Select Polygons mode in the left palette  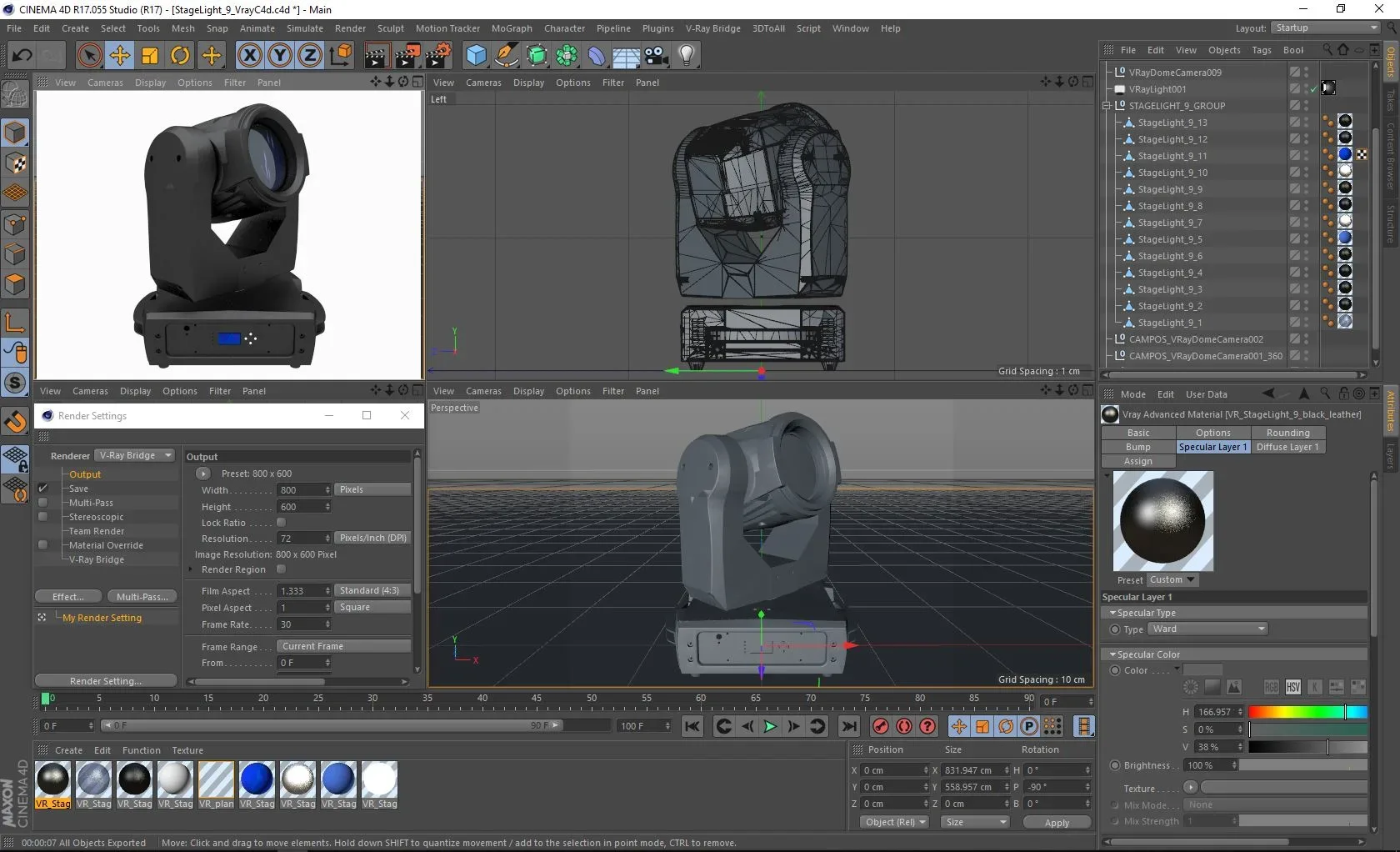(x=15, y=284)
